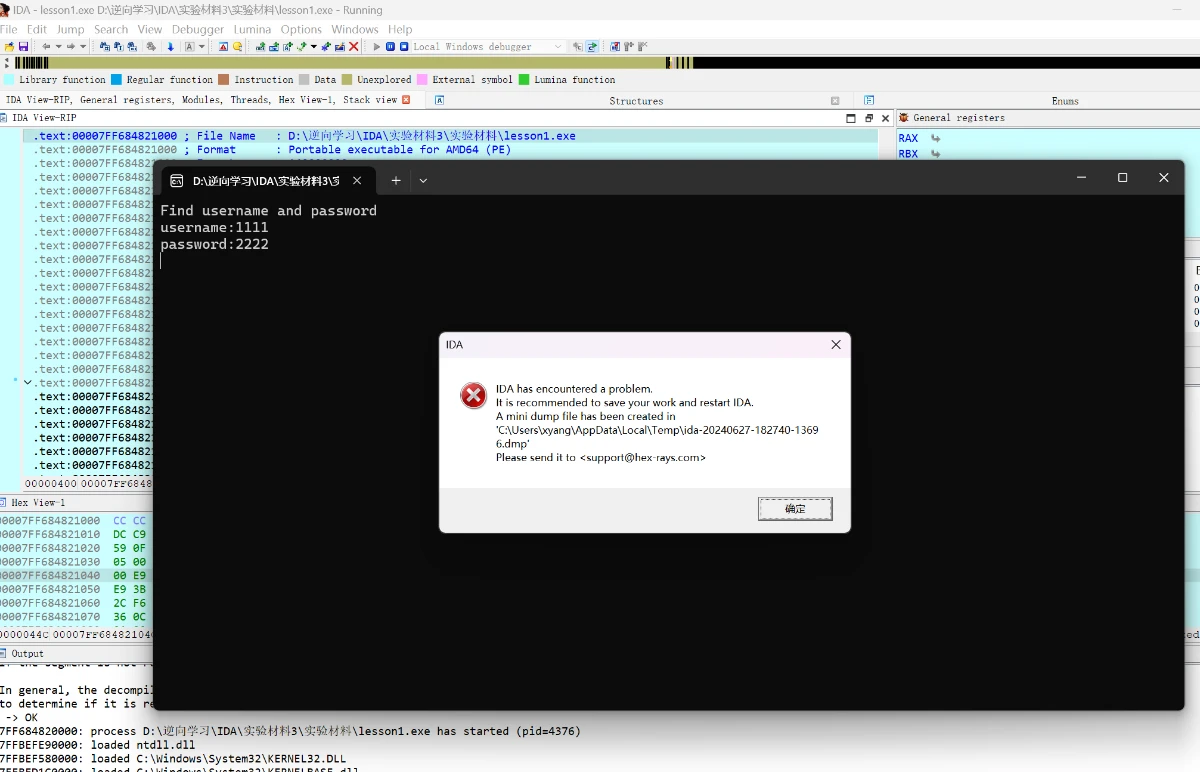Click the Pause process debugger icon
1200x772 pixels.
click(x=390, y=47)
